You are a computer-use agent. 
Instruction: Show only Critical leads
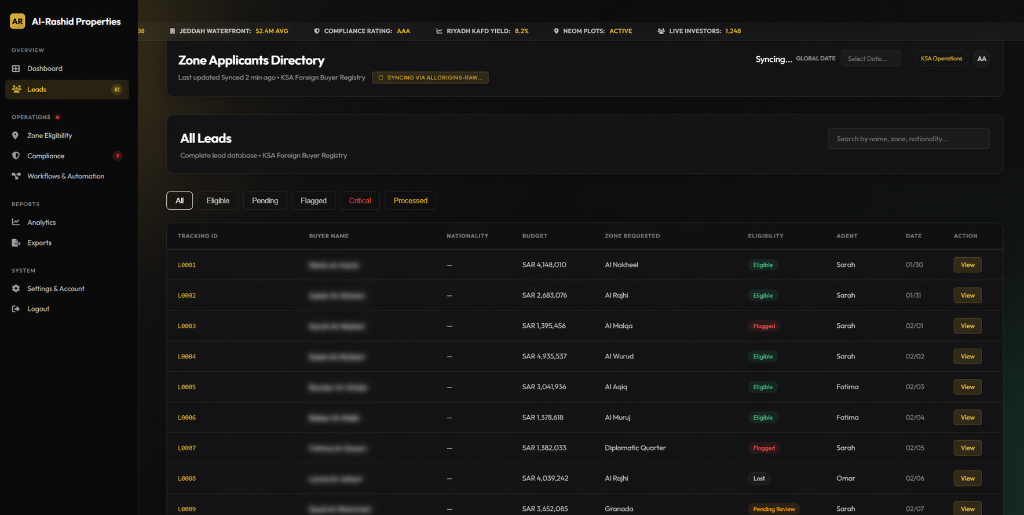tap(360, 201)
